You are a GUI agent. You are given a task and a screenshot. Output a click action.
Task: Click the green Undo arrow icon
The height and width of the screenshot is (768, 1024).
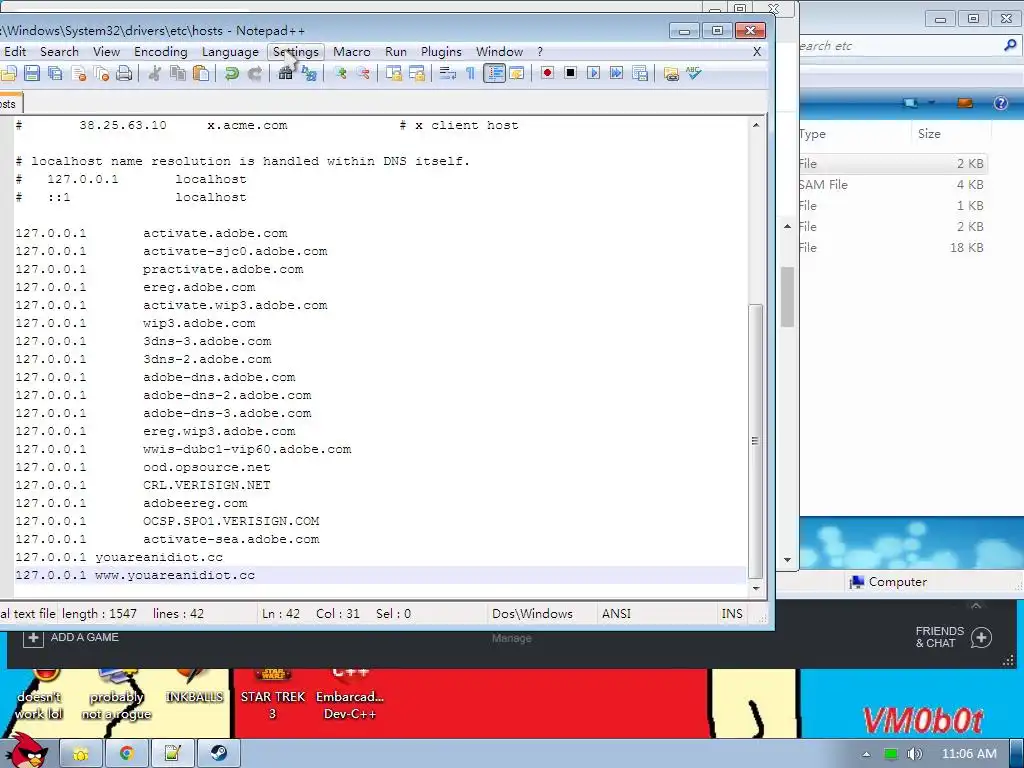[x=231, y=73]
